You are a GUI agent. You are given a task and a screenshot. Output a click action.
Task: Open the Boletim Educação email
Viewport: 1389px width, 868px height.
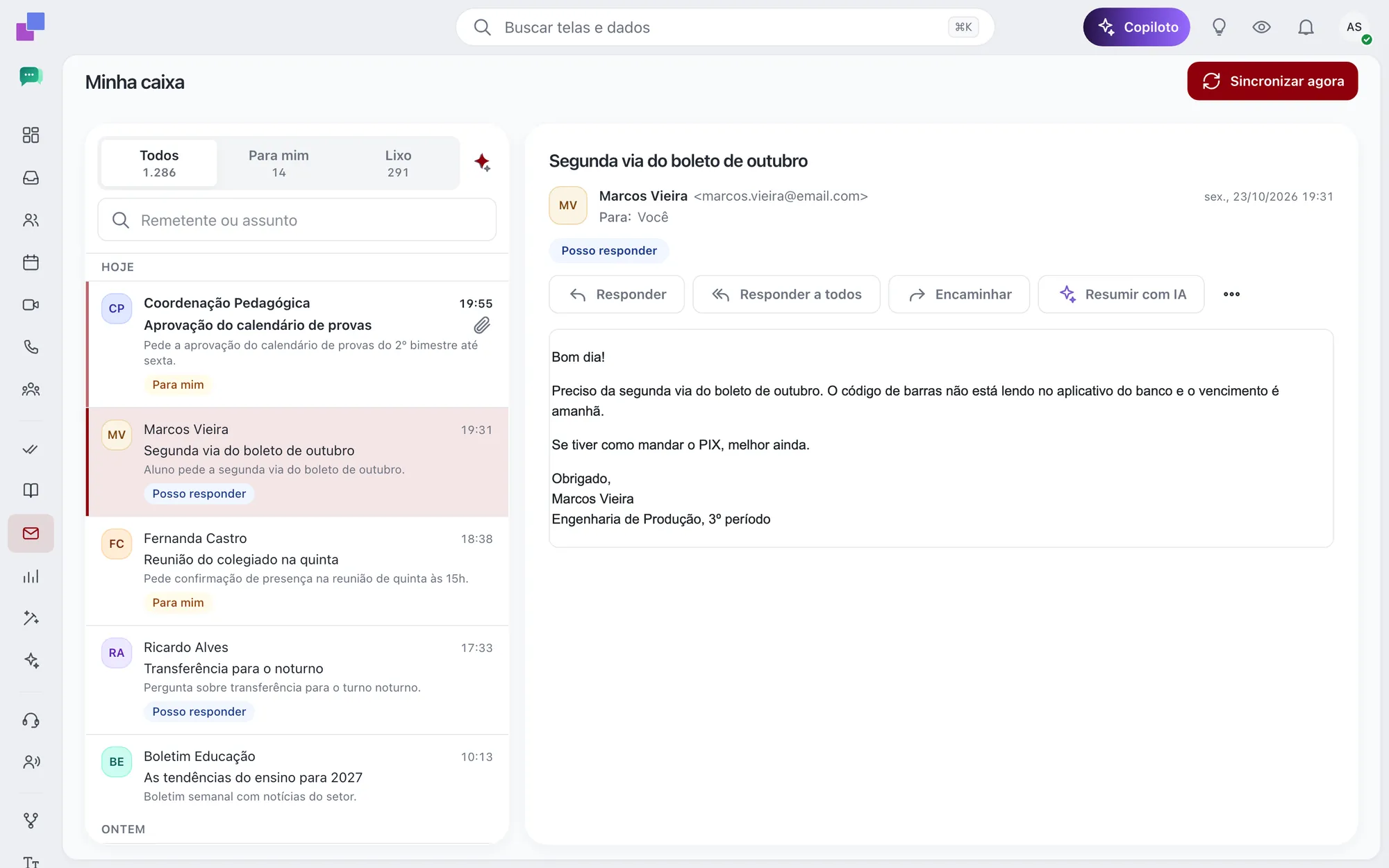(297, 776)
